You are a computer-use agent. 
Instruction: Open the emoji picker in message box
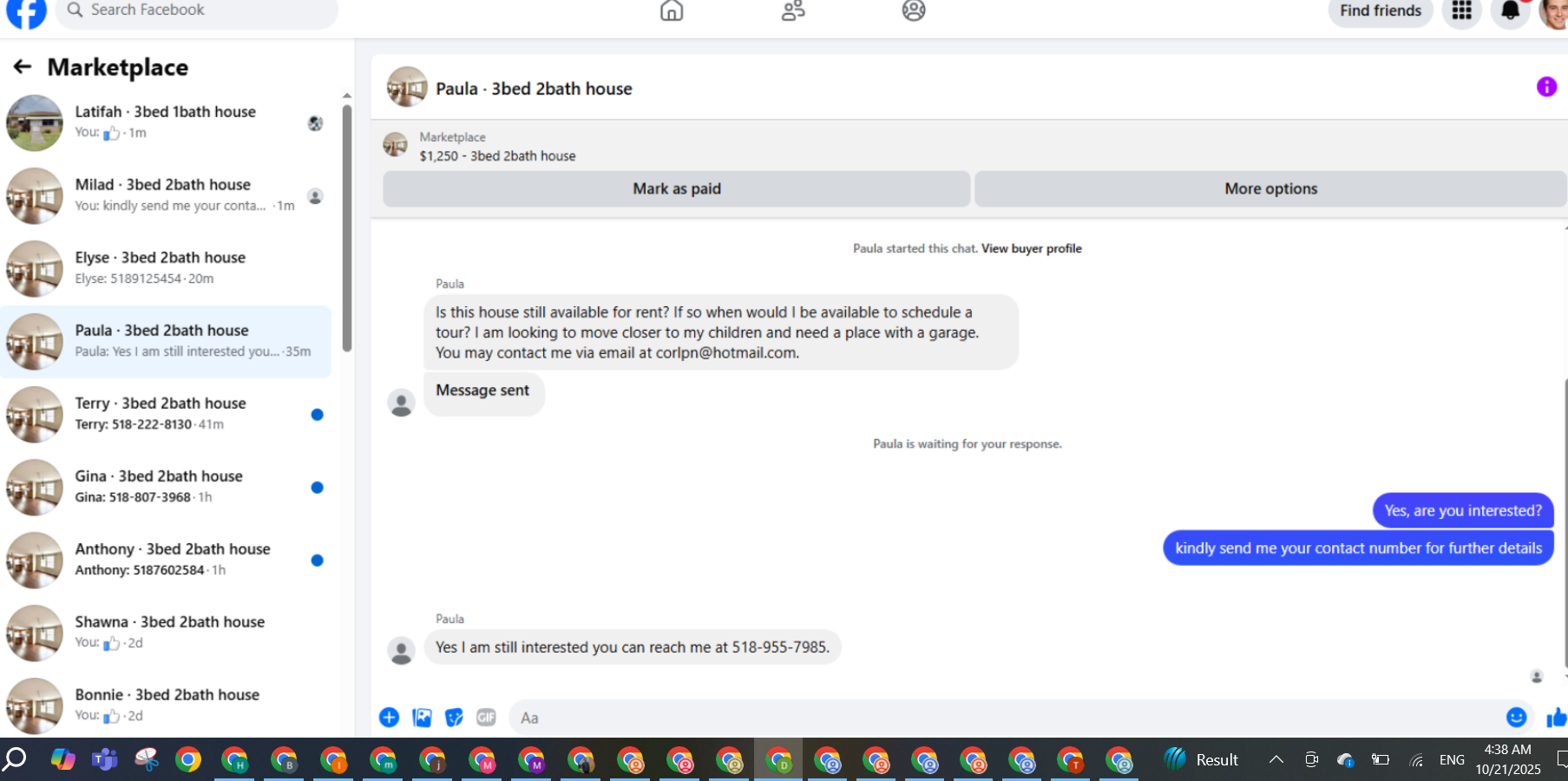[x=1516, y=718]
